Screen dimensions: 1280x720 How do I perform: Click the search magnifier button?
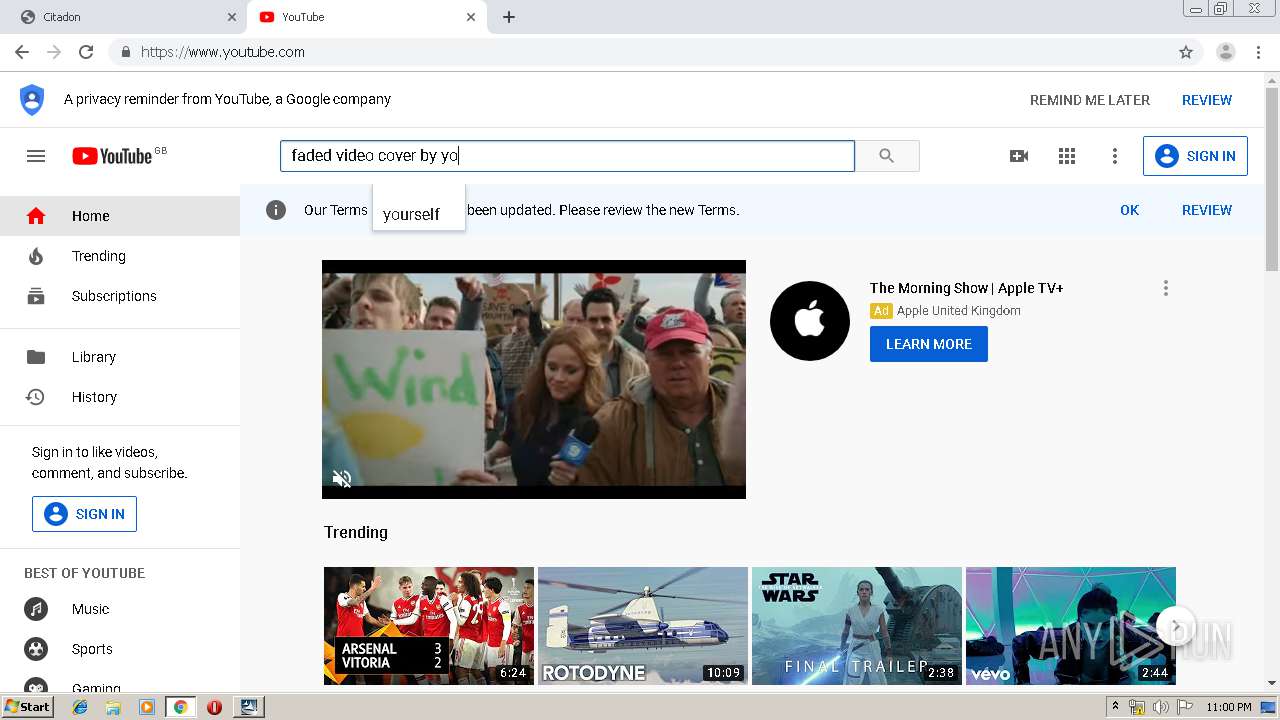(x=887, y=156)
